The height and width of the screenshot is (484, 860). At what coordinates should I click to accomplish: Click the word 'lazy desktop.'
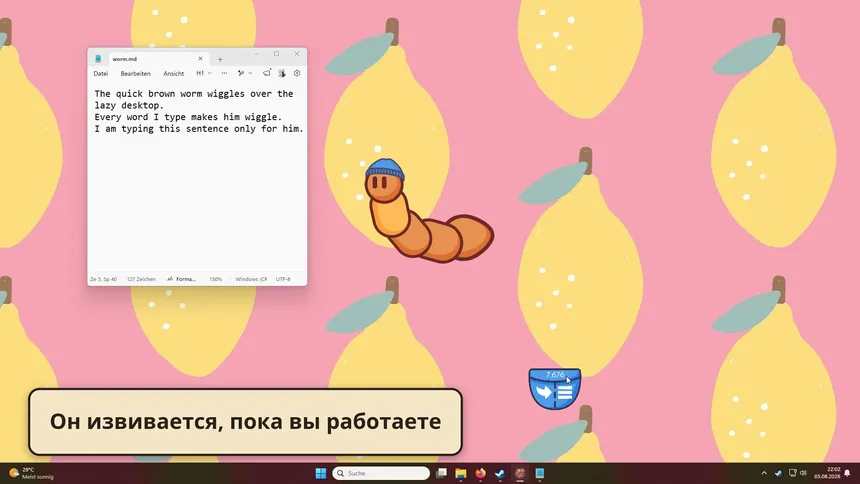[129, 105]
